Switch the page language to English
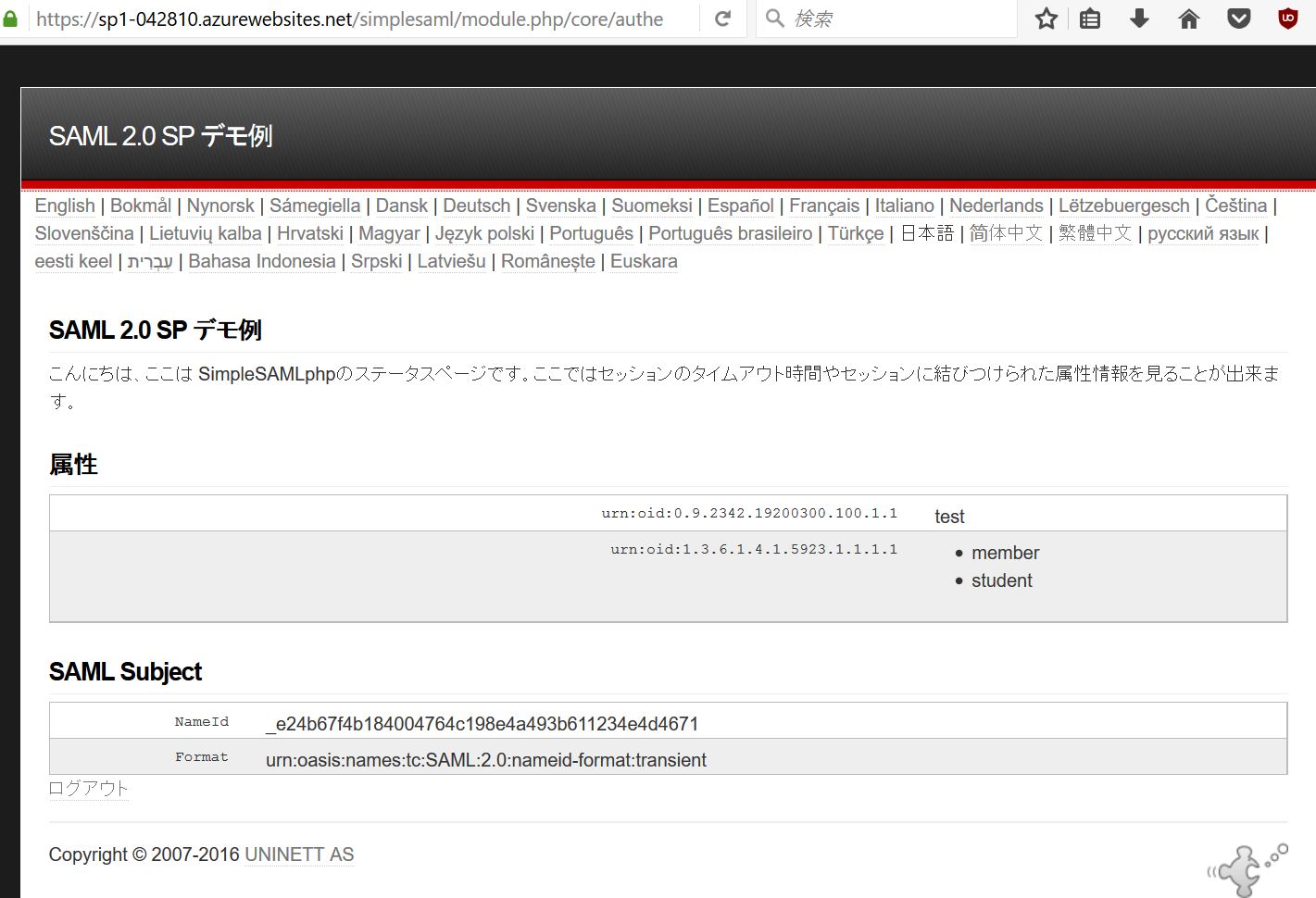Image resolution: width=1316 pixels, height=898 pixels. click(x=64, y=205)
